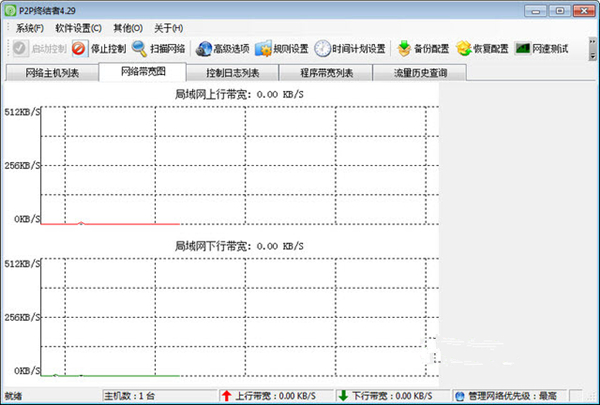
Task: Click the 0KB/S label of upload chart
Action: [27, 219]
